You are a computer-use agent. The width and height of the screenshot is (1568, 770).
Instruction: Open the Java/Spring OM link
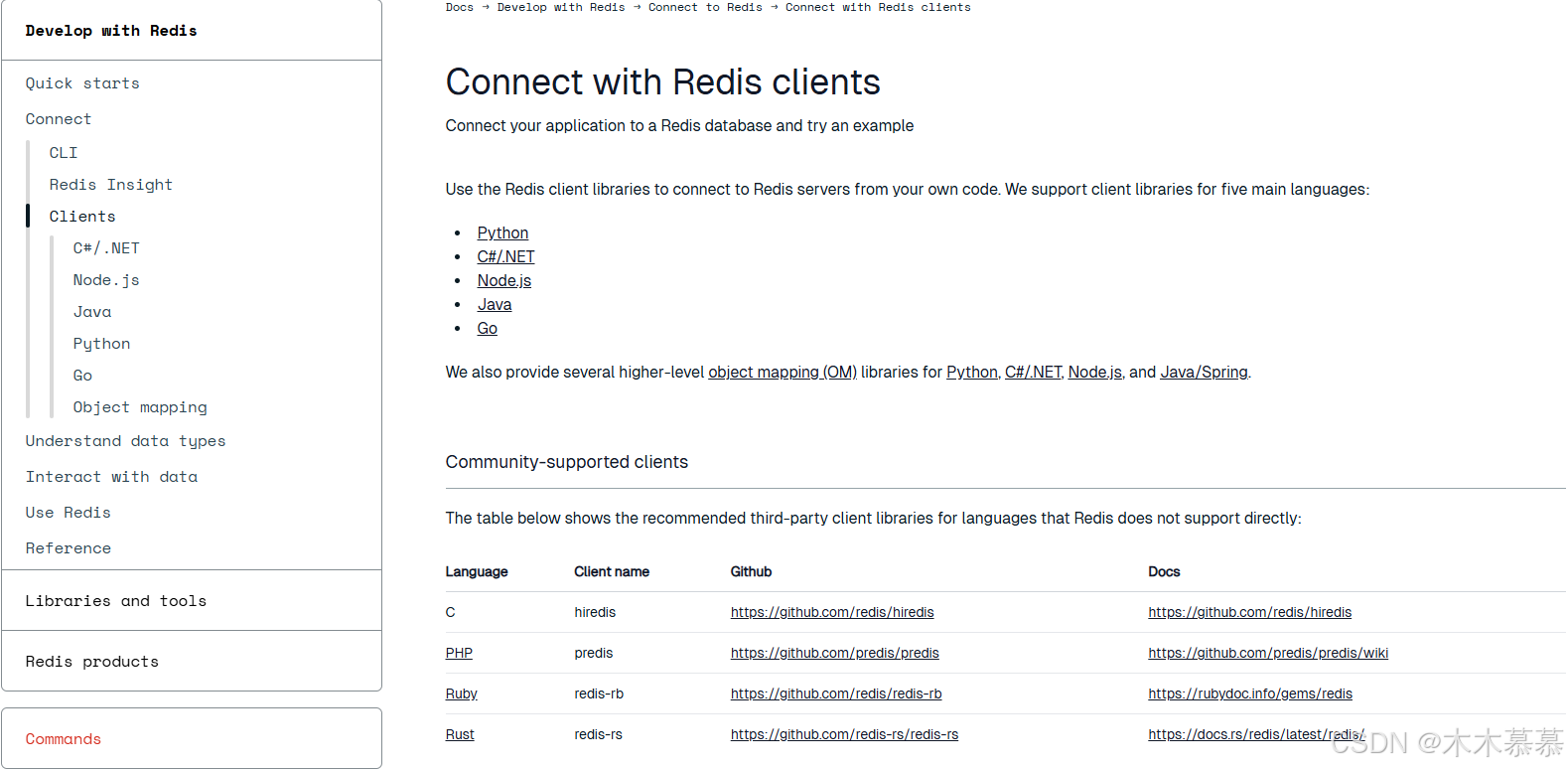coord(1204,372)
